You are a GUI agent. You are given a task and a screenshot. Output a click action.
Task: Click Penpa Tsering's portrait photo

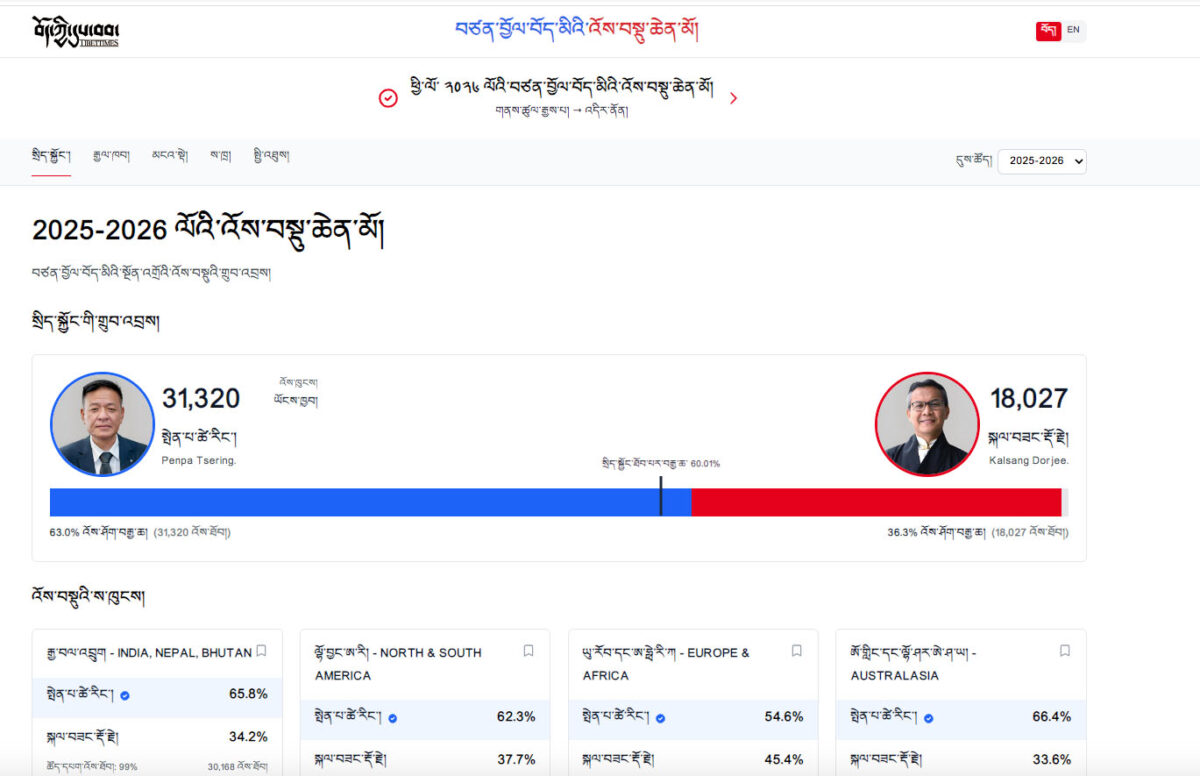102,424
